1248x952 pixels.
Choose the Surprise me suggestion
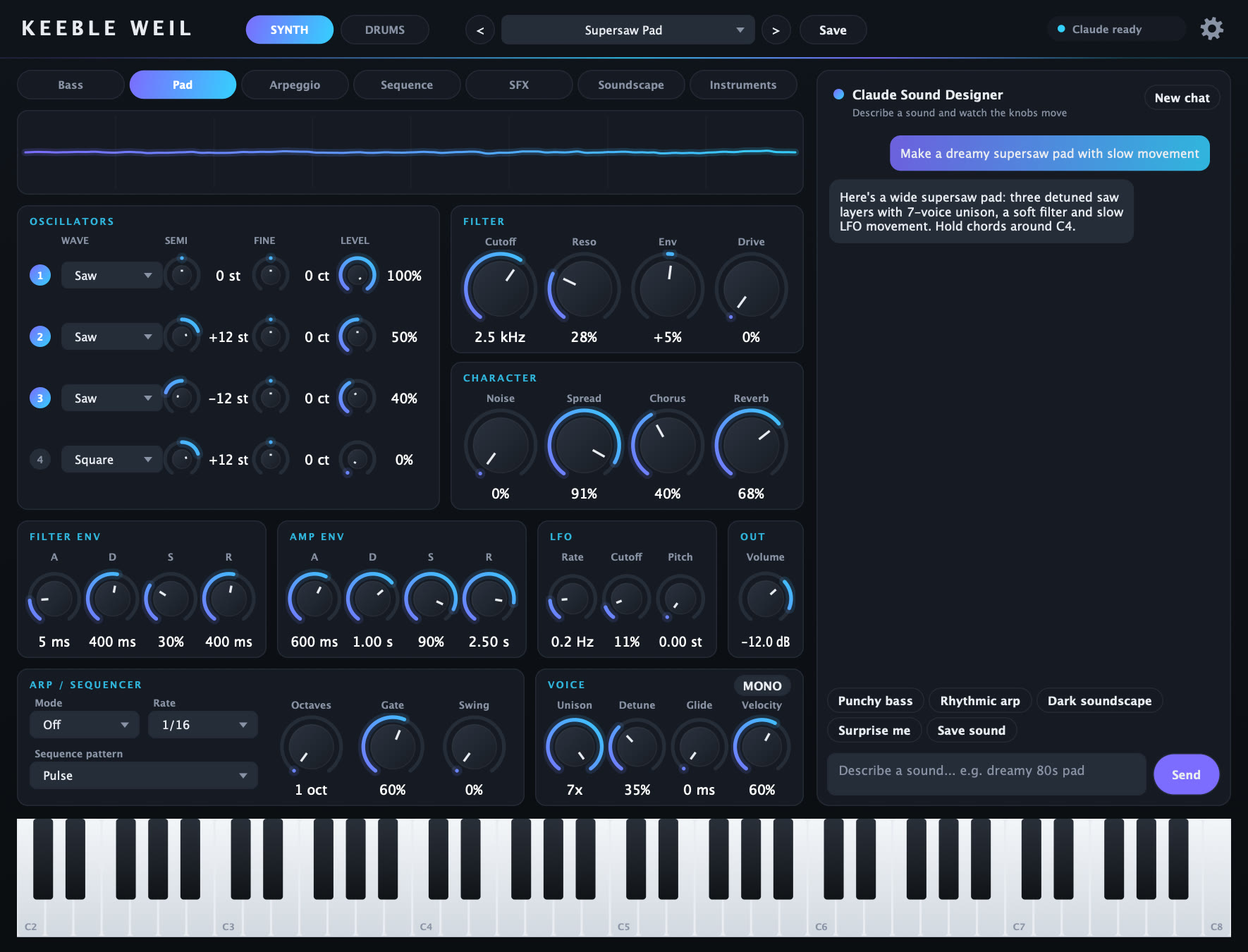[x=874, y=731]
